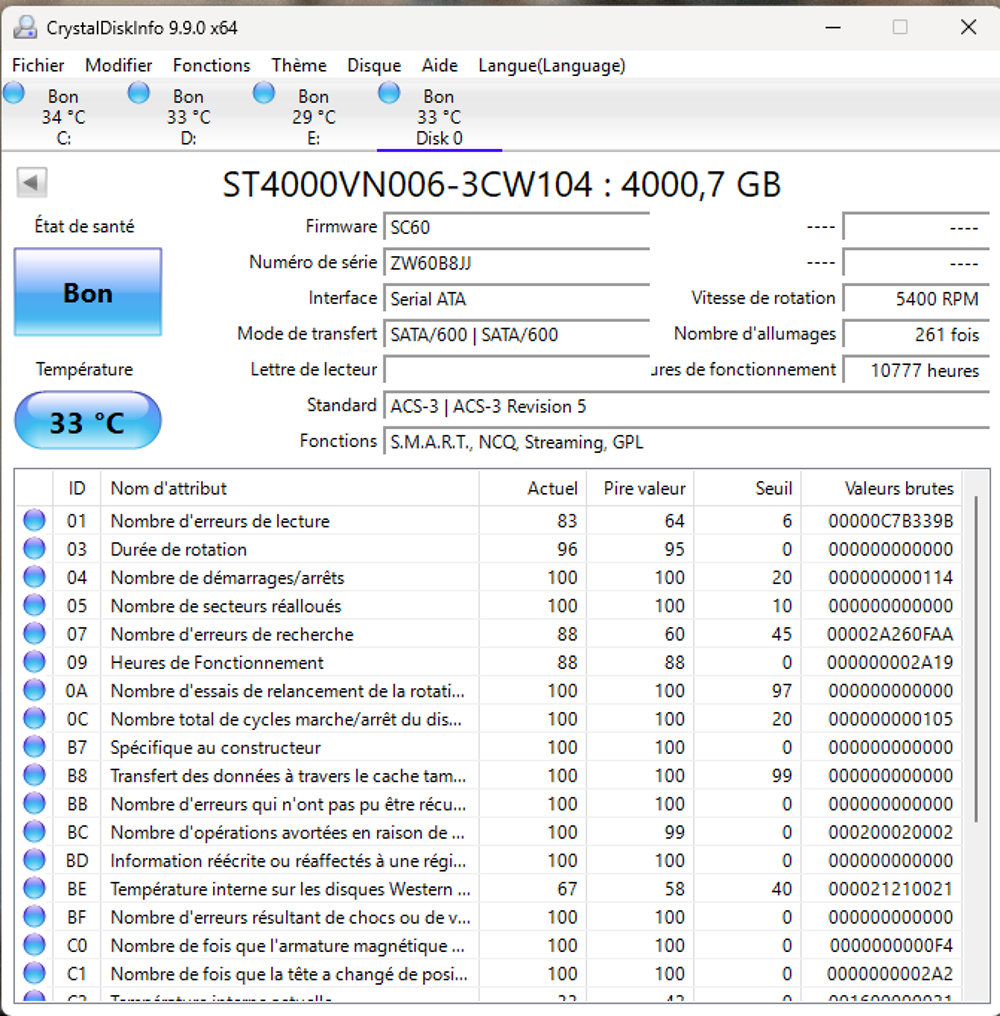The height and width of the screenshot is (1016, 1000).
Task: Click status icon for attribute C0
Action: coord(34,945)
